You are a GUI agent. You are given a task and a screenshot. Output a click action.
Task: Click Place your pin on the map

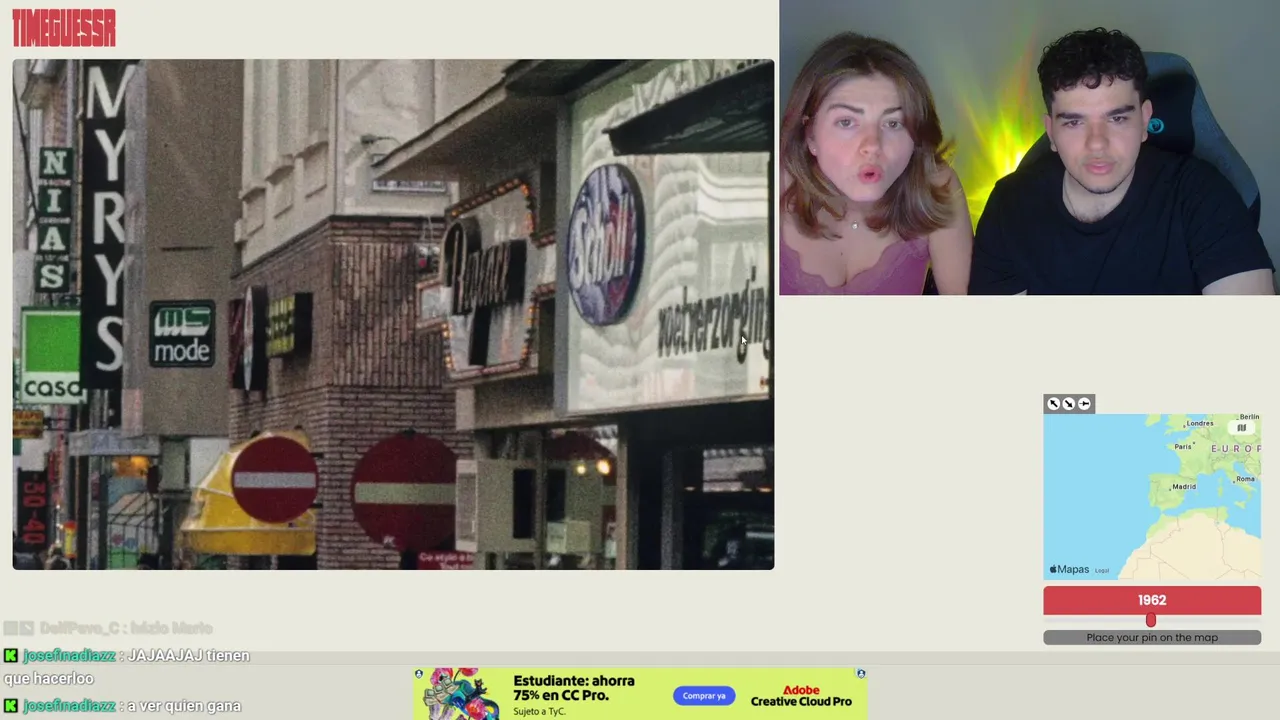pos(1152,637)
